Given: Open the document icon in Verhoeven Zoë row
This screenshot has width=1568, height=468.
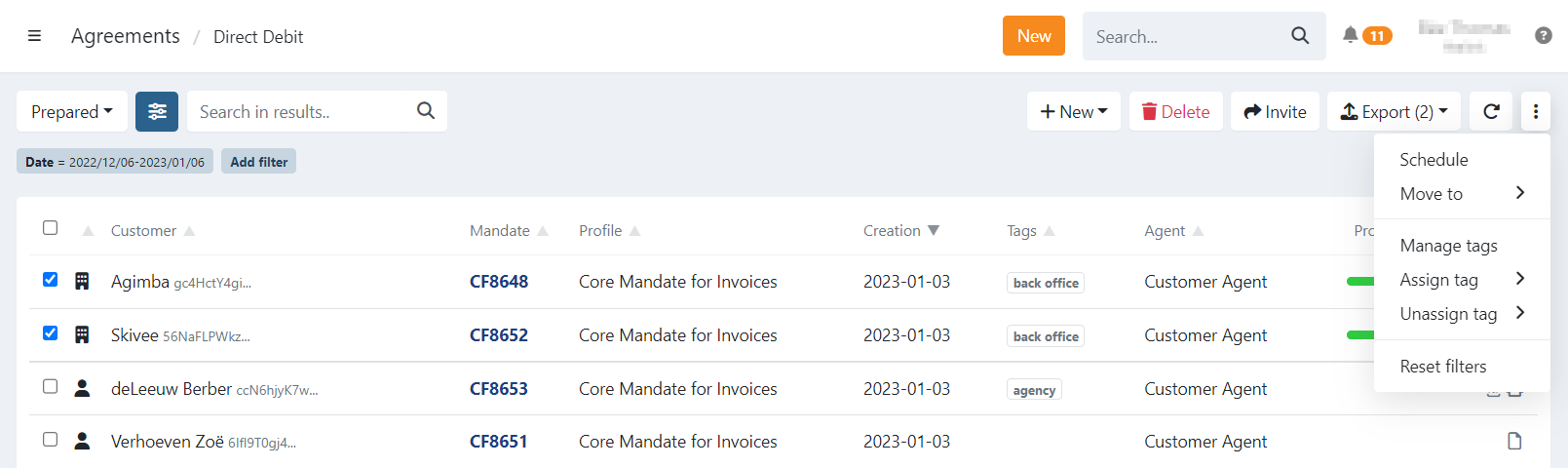Looking at the screenshot, I should point(1514,442).
